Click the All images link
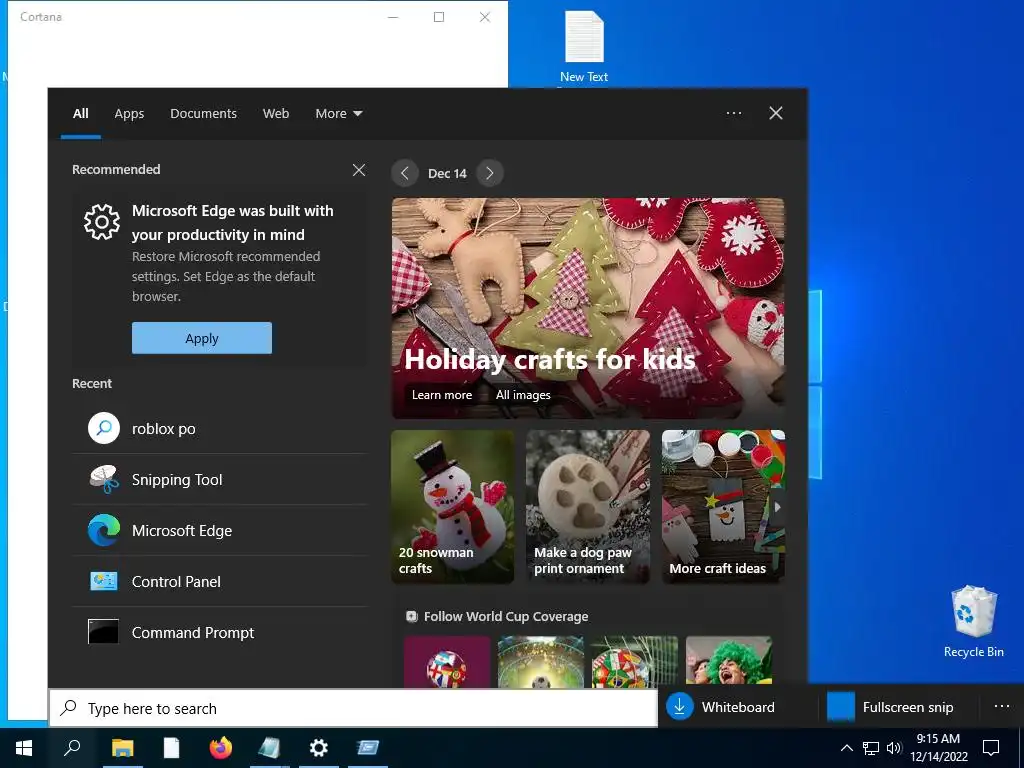 (x=523, y=395)
